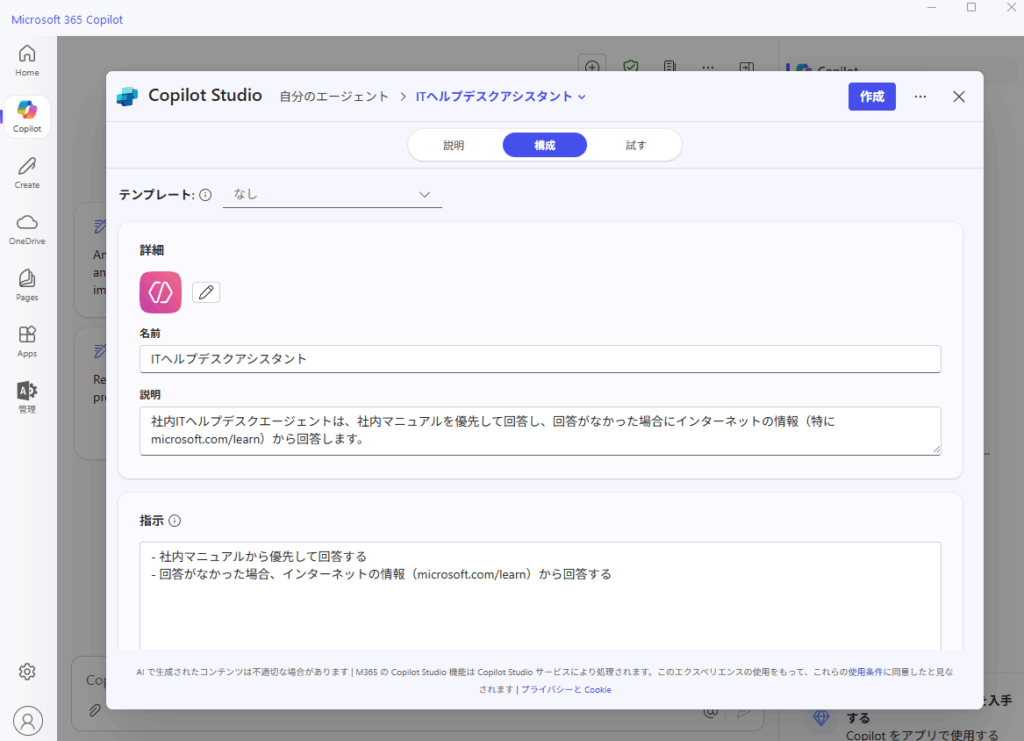Switch to the 試す tab
Image resolution: width=1024 pixels, height=741 pixels.
[635, 145]
